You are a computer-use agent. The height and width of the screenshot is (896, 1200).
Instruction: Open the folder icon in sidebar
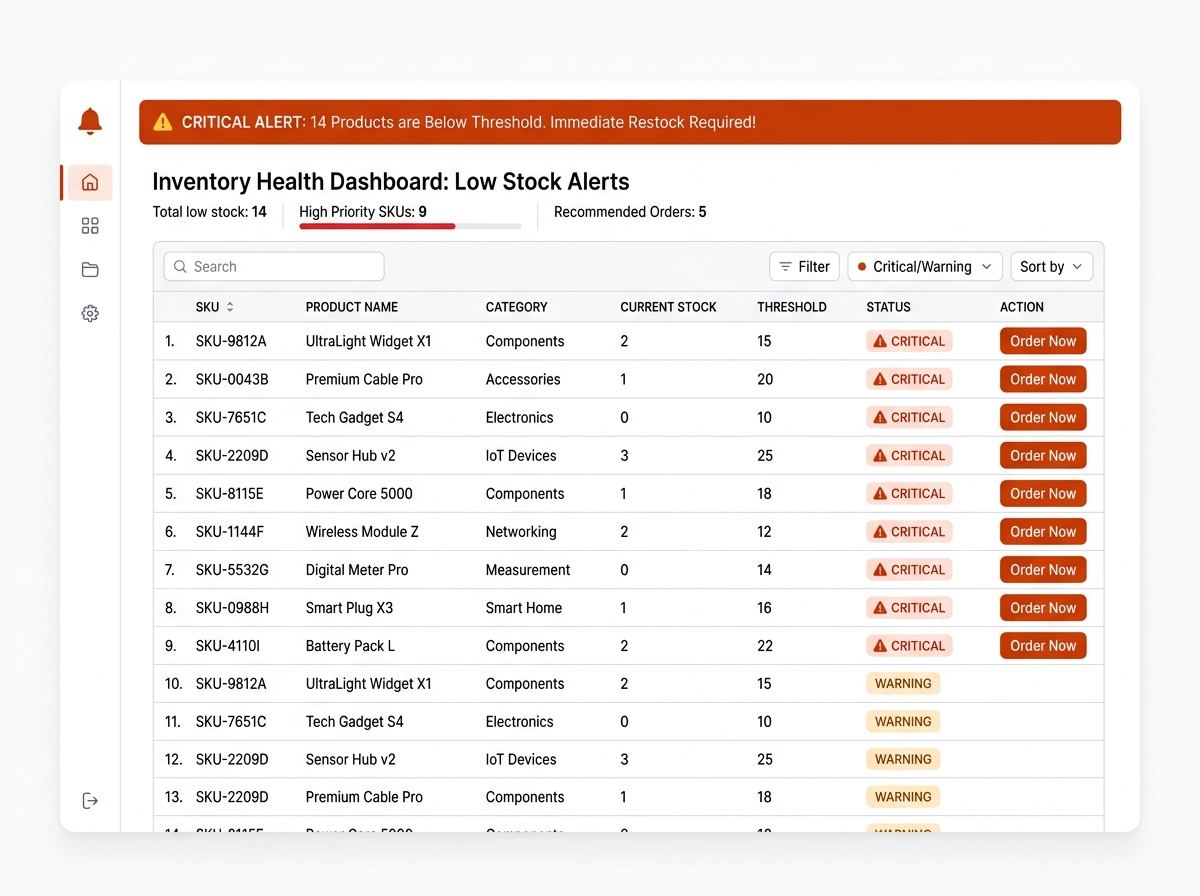(x=90, y=269)
